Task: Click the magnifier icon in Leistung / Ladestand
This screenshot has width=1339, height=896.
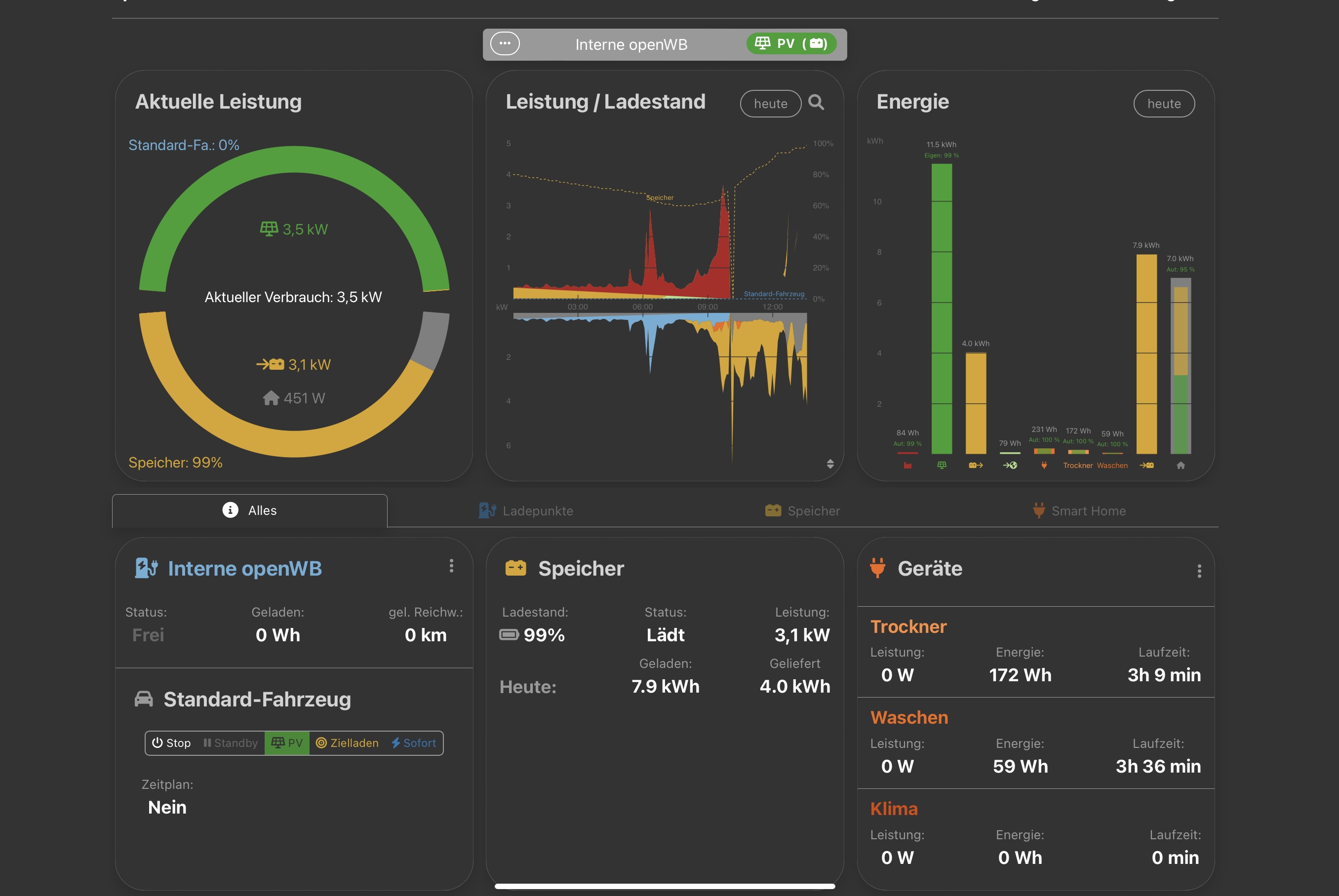Action: (816, 103)
